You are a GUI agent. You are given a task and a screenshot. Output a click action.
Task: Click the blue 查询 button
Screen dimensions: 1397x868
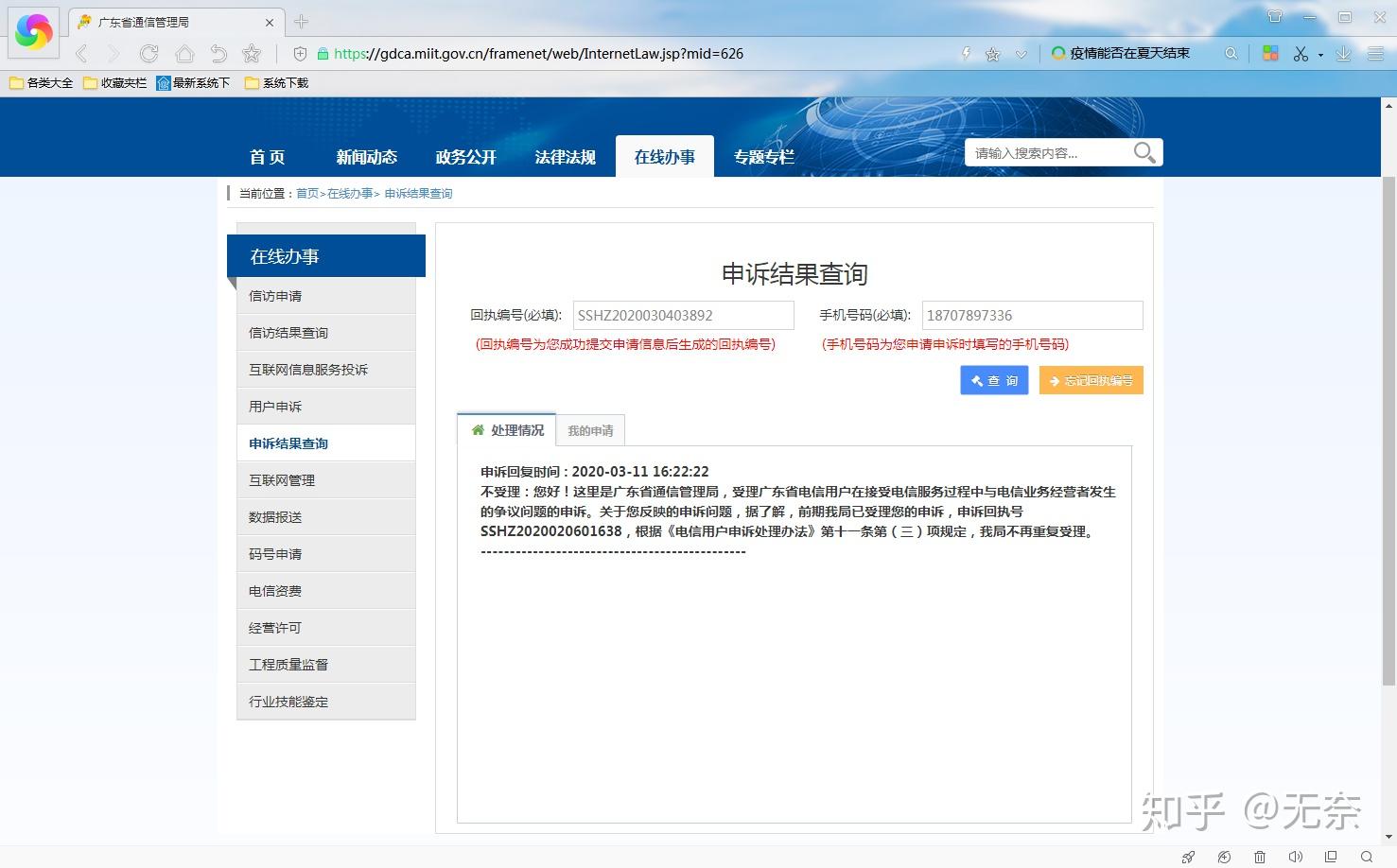pyautogui.click(x=994, y=380)
